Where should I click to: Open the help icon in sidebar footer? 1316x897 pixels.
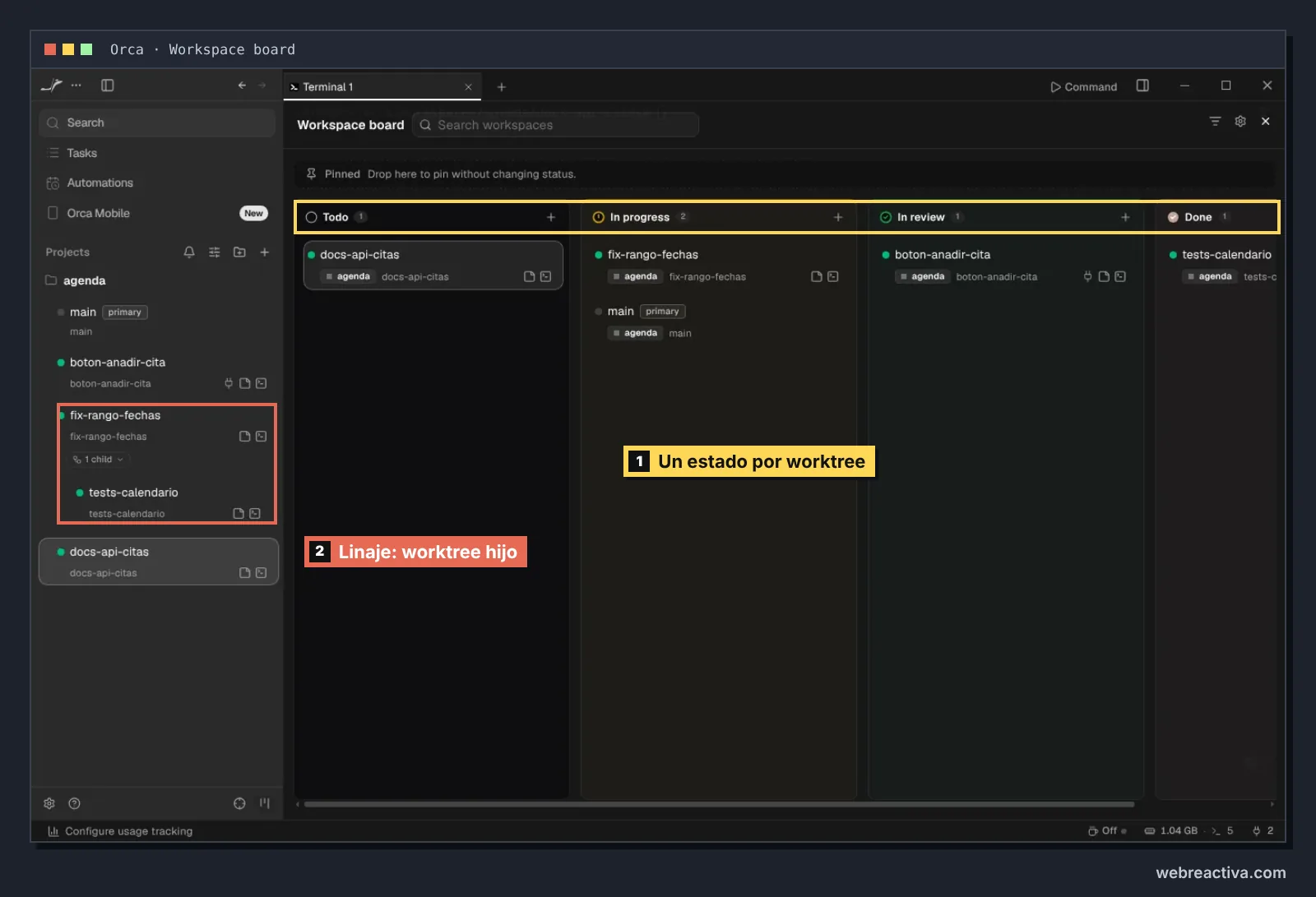pyautogui.click(x=75, y=803)
